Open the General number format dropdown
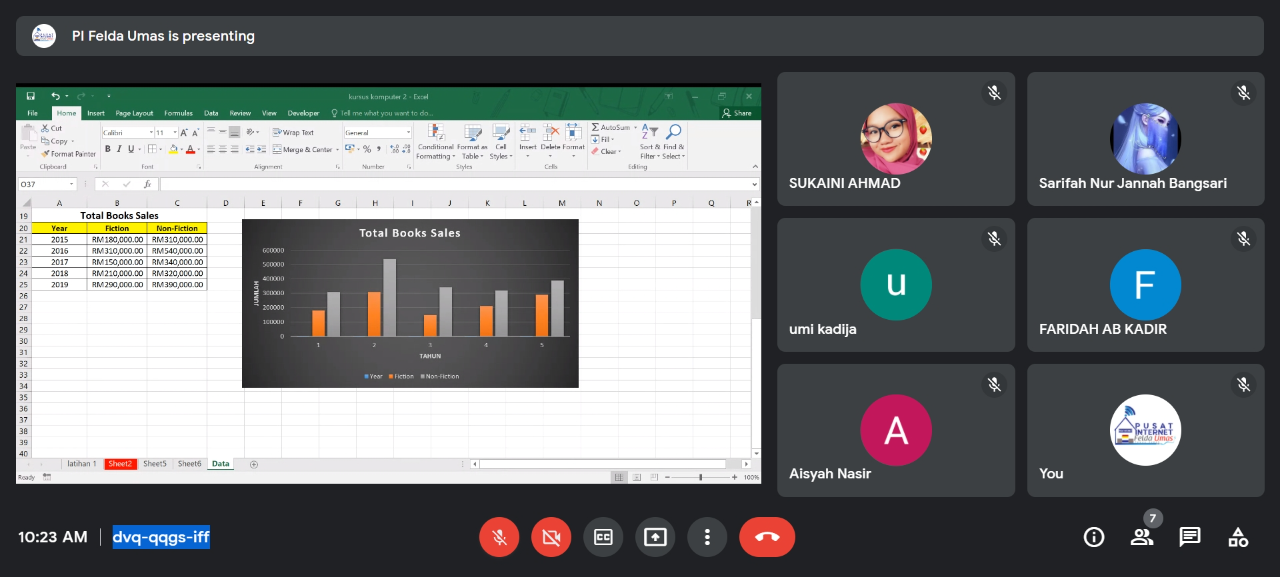 (x=408, y=132)
